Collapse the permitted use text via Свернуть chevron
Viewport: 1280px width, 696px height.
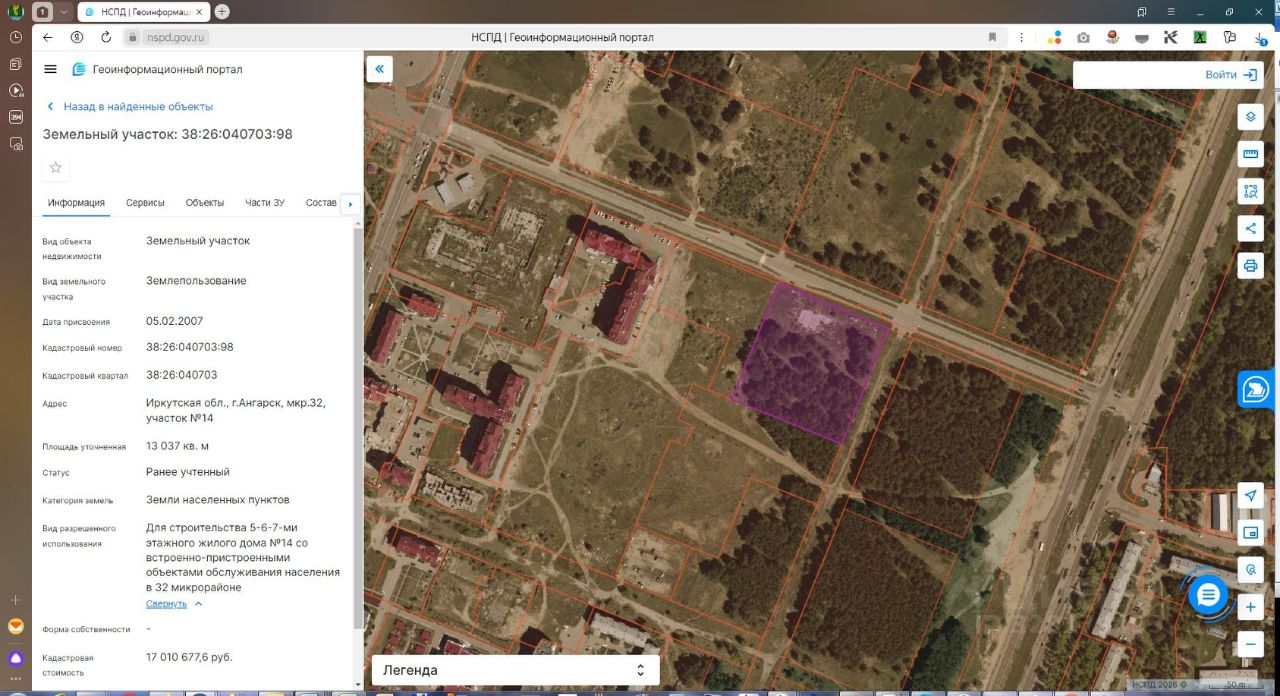pyautogui.click(x=198, y=604)
